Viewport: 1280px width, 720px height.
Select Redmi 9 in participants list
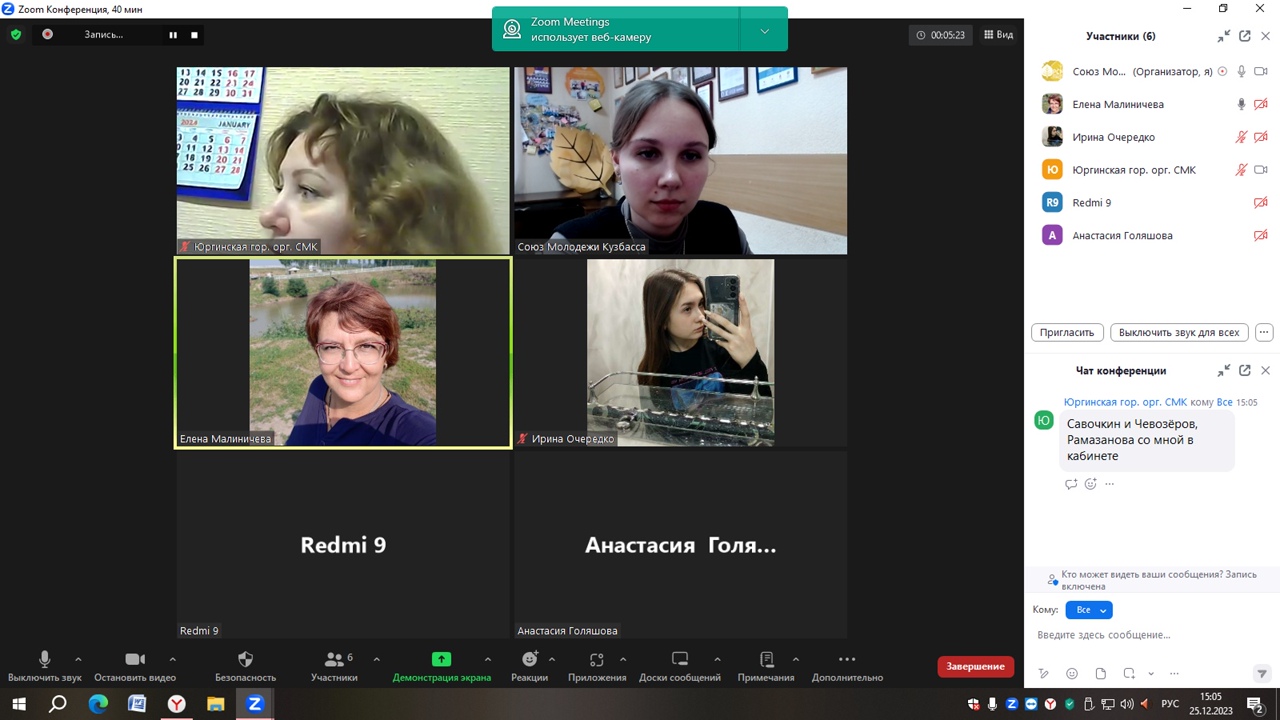1152,203
